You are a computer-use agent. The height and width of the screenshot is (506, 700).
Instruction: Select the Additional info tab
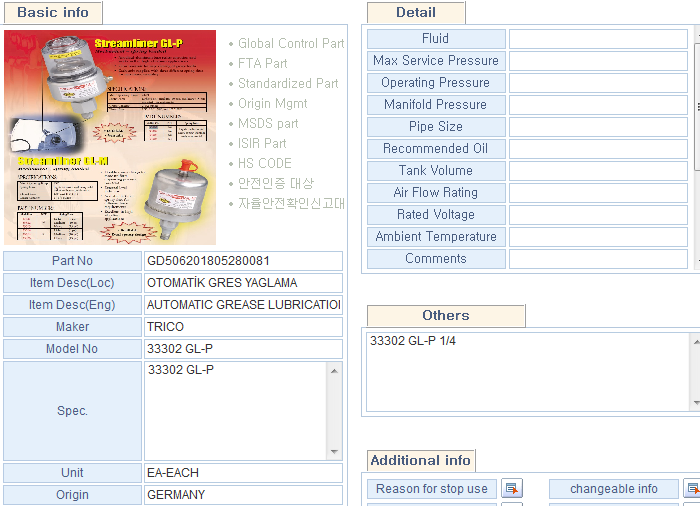pyautogui.click(x=421, y=460)
